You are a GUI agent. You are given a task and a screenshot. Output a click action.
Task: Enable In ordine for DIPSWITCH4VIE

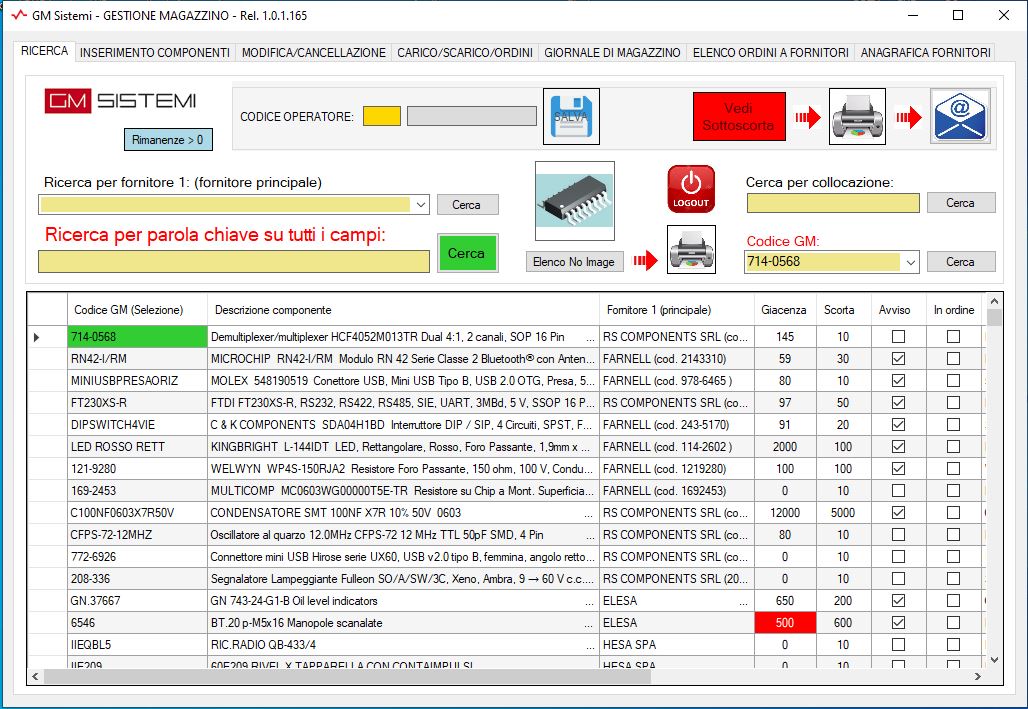tap(953, 424)
